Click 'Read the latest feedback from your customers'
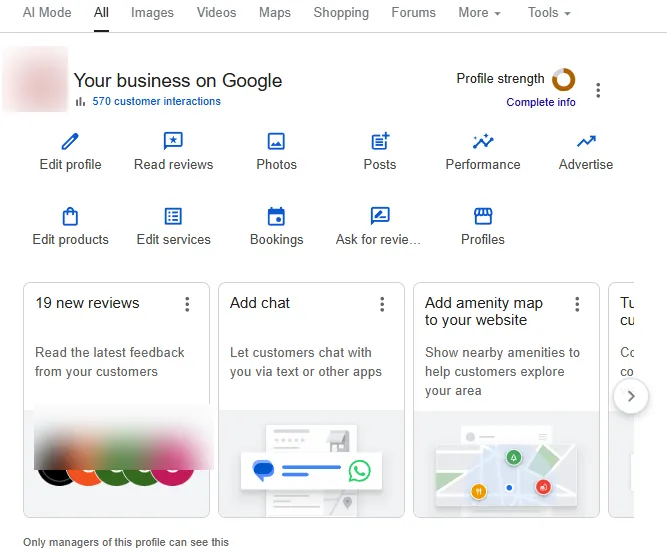Viewport: 667px width, 555px height. tap(110, 362)
